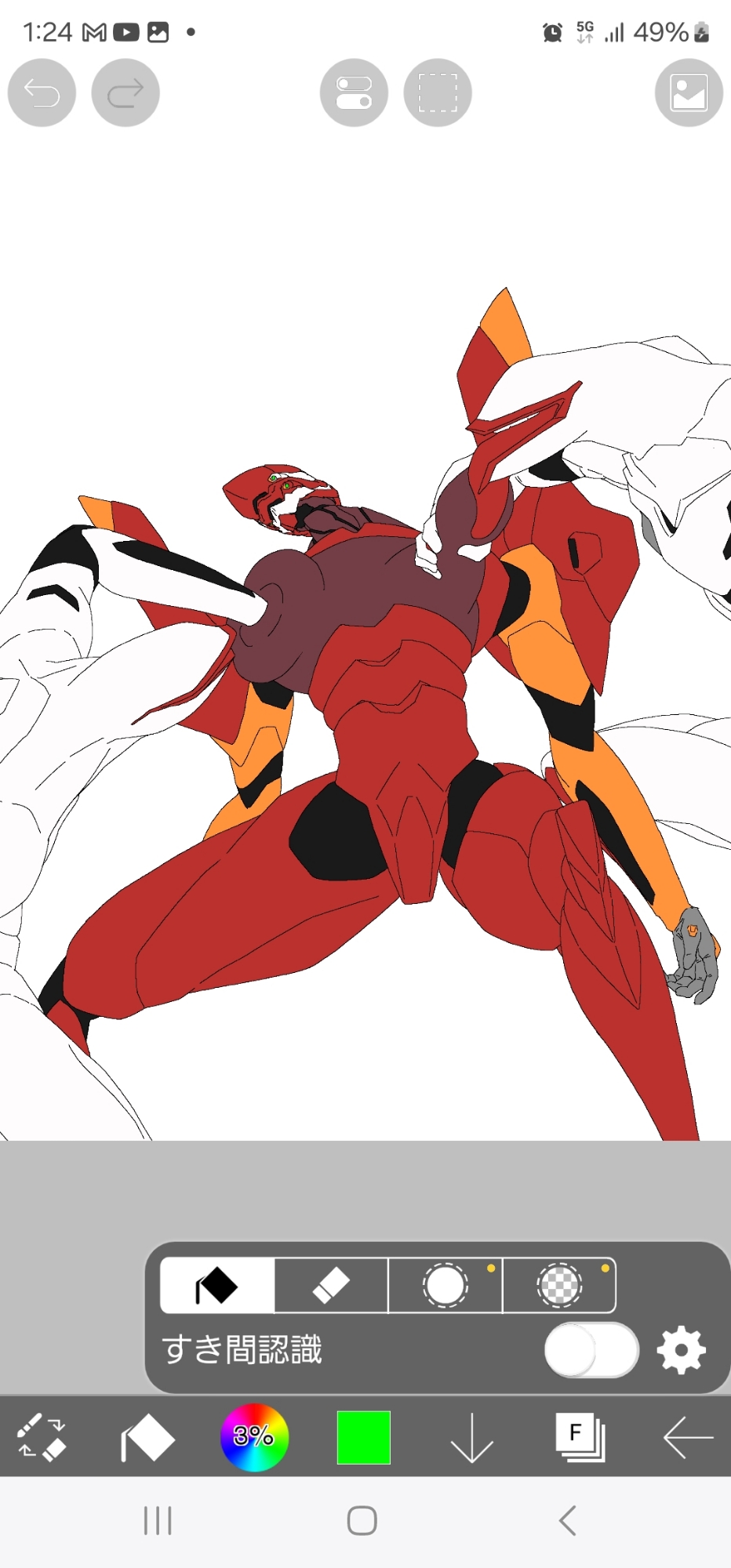Toggle the すき間認識 gap recognition switch

[591, 1350]
